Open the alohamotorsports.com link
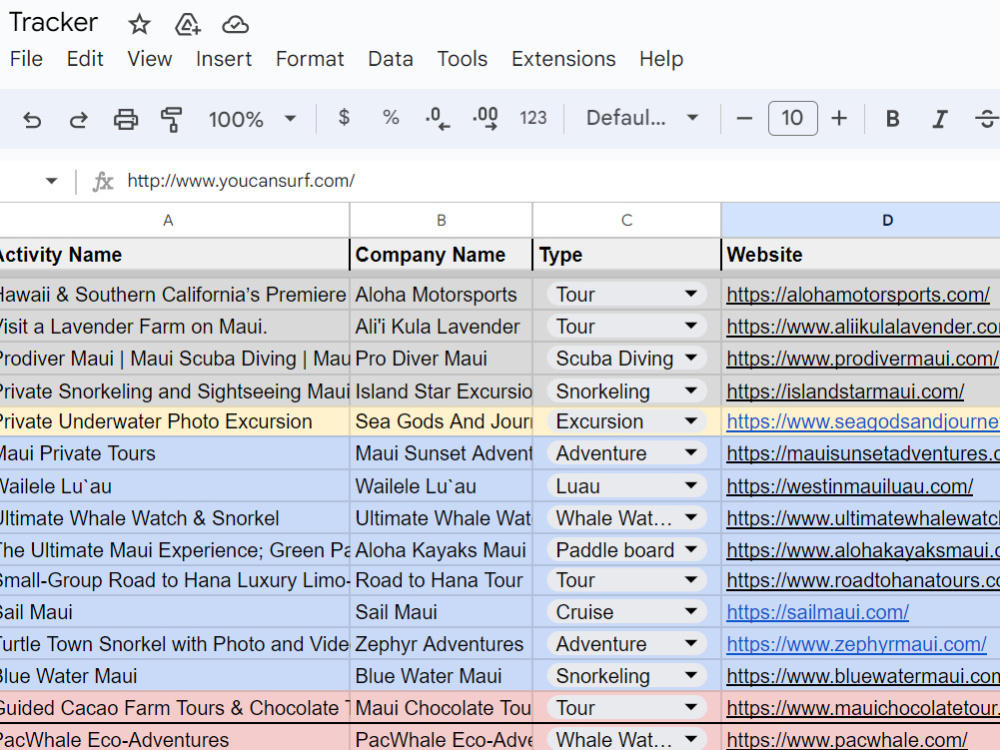The image size is (1000, 750). (858, 295)
